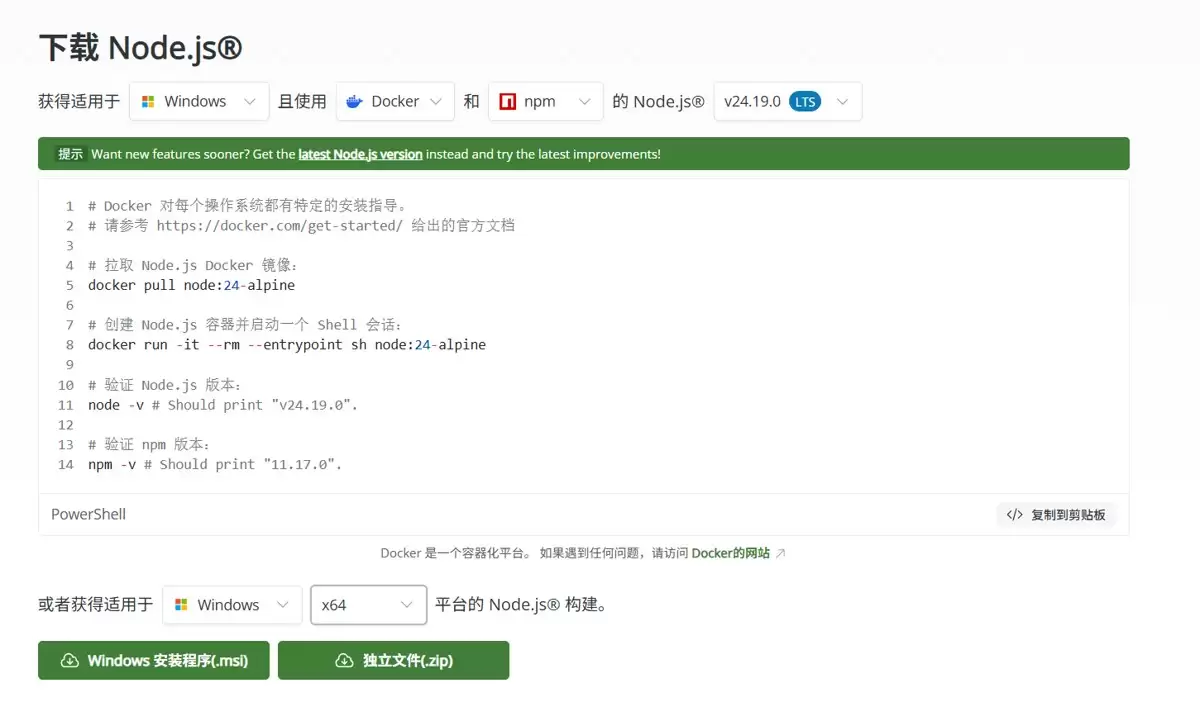The height and width of the screenshot is (702, 1200).
Task: Open the latest Node.js version link
Action: 360,154
